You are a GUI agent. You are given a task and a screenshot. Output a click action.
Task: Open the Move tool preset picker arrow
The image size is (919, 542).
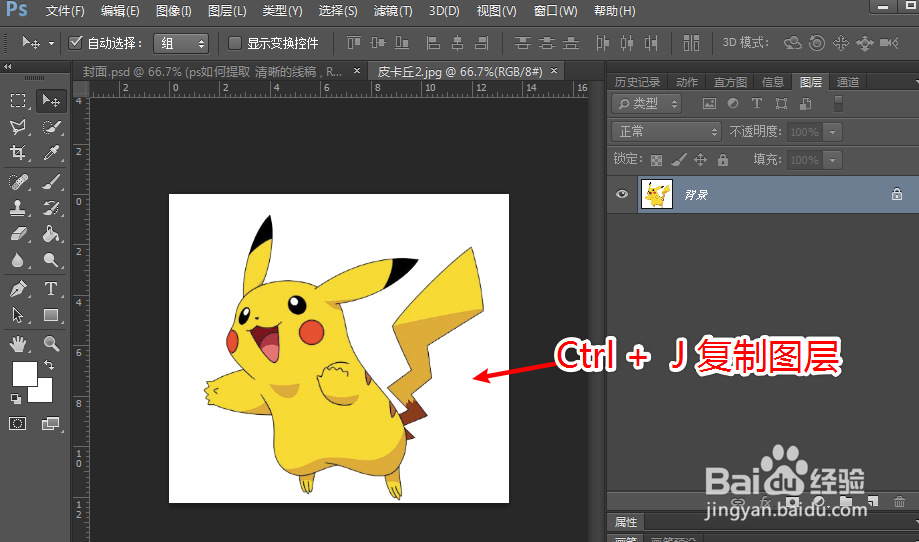51,43
